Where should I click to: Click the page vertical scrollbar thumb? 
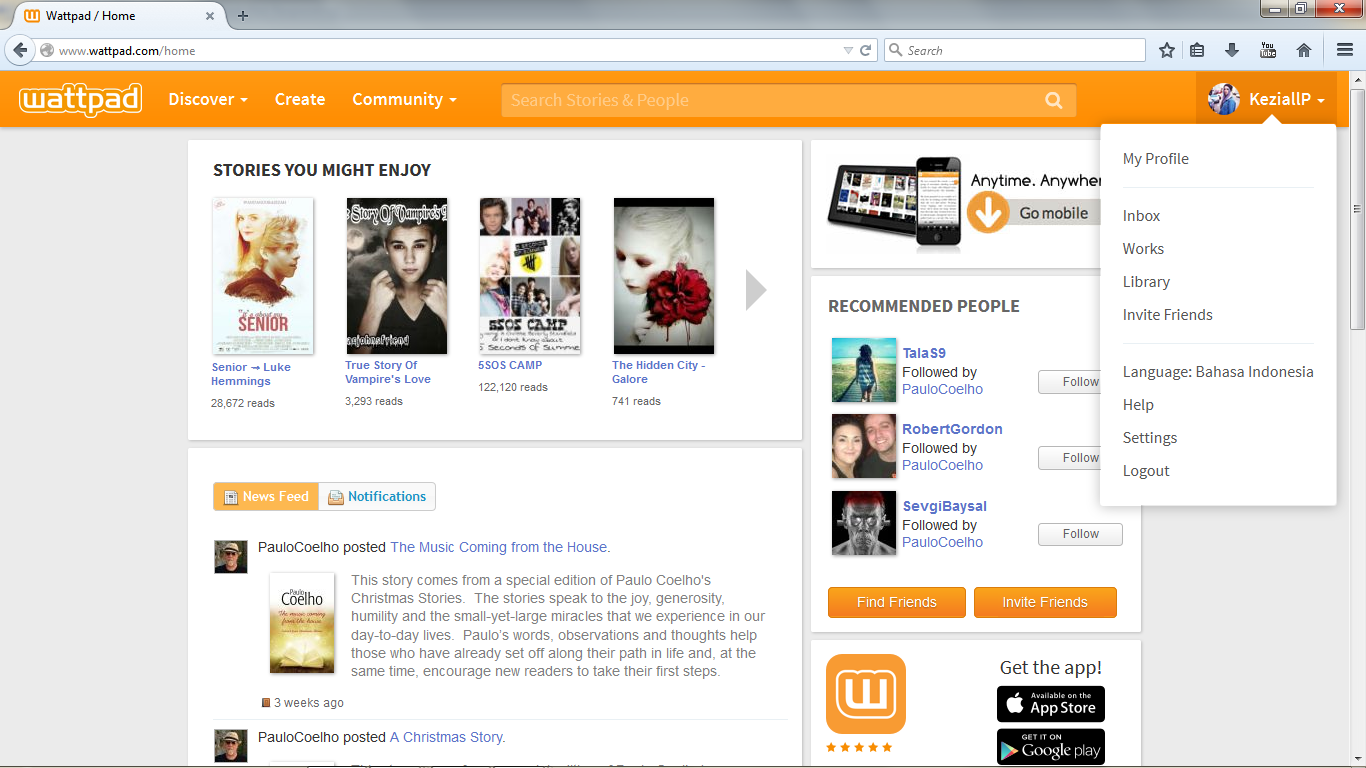click(1357, 208)
